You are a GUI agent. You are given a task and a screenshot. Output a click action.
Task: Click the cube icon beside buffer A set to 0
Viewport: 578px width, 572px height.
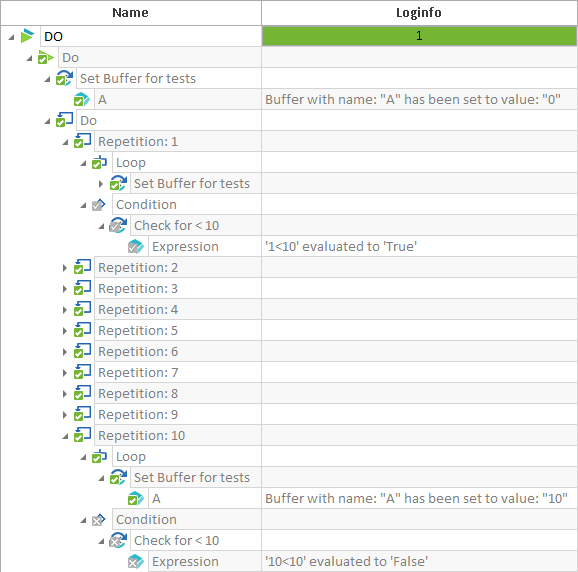tap(82, 100)
